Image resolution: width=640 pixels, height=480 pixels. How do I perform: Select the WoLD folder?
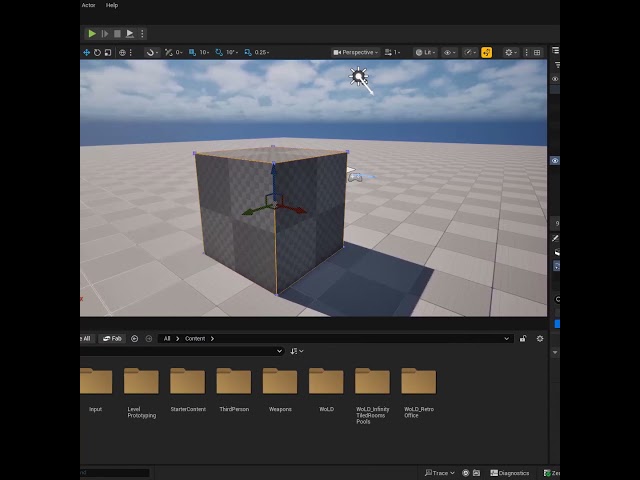326,389
